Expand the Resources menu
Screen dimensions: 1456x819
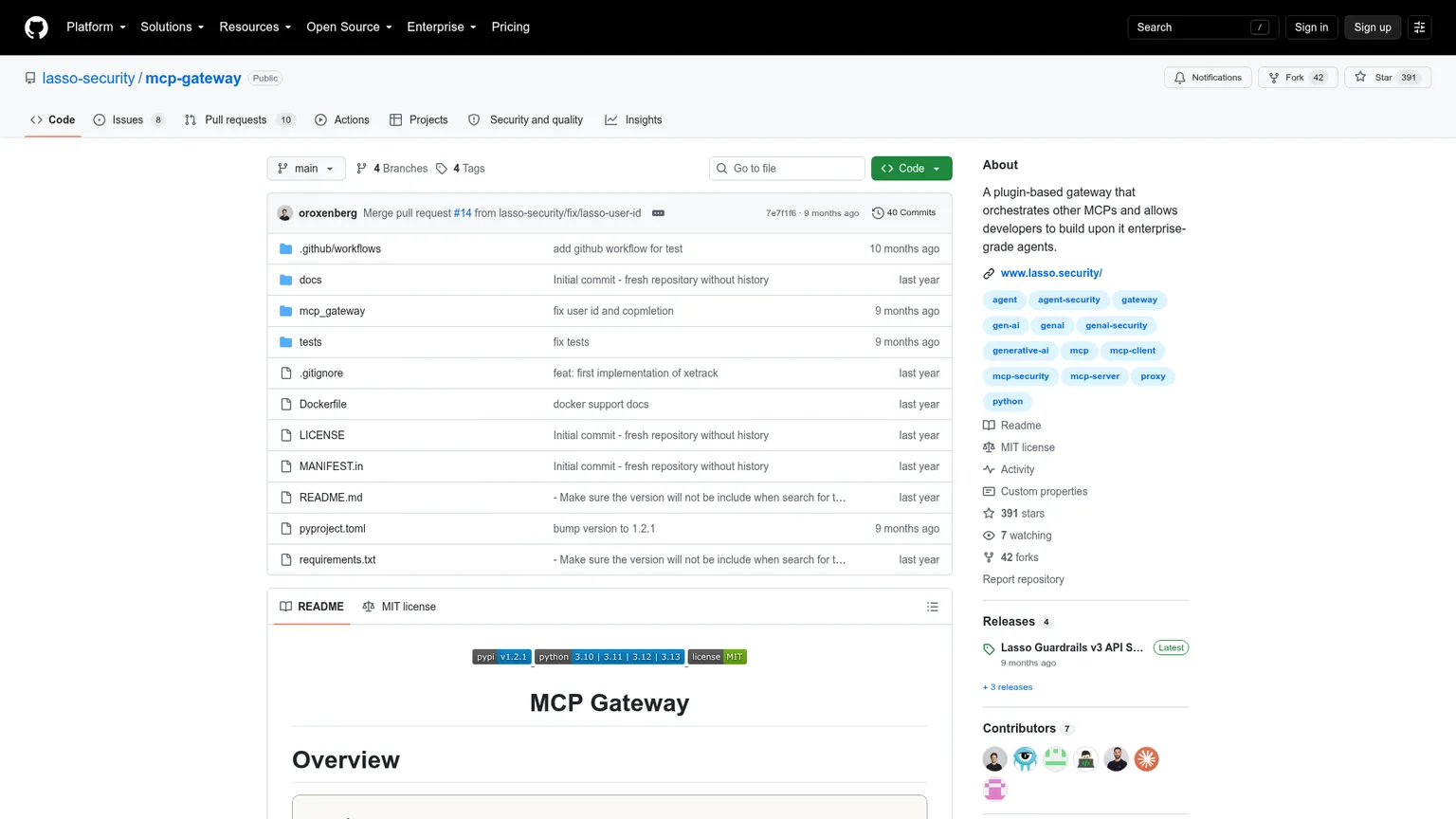pos(255,27)
